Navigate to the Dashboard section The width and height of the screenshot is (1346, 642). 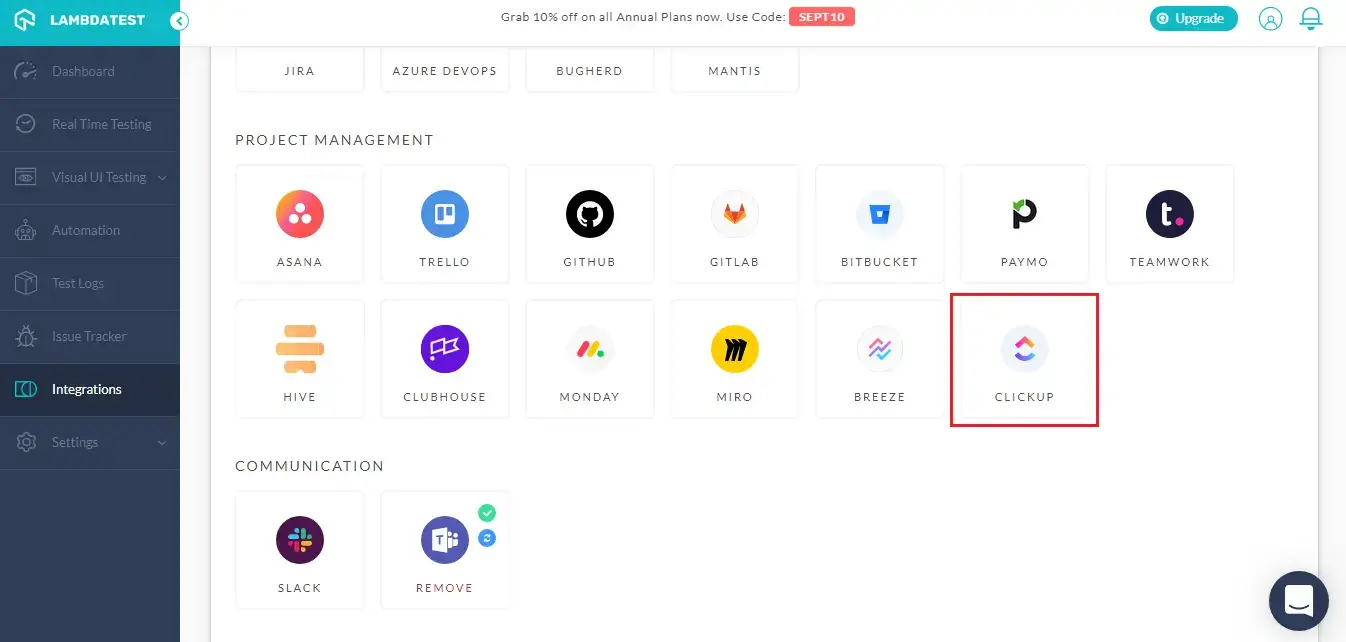pyautogui.click(x=83, y=71)
